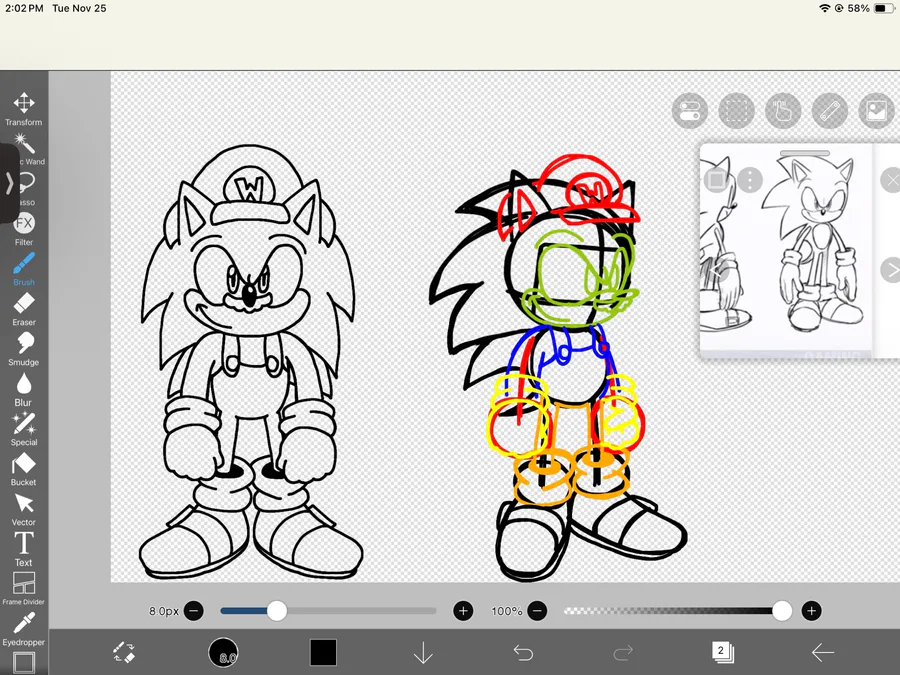This screenshot has height=675, width=900.
Task: Tap the 100% opacity value
Action: [x=507, y=611]
